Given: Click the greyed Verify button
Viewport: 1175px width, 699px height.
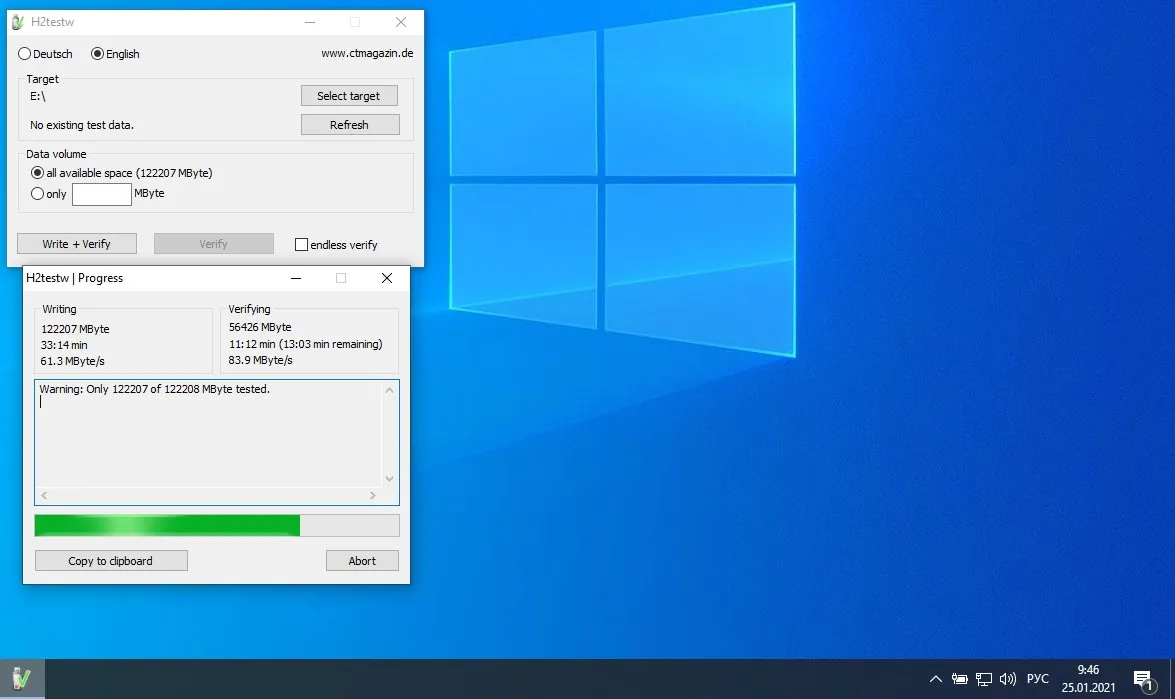Looking at the screenshot, I should (214, 243).
